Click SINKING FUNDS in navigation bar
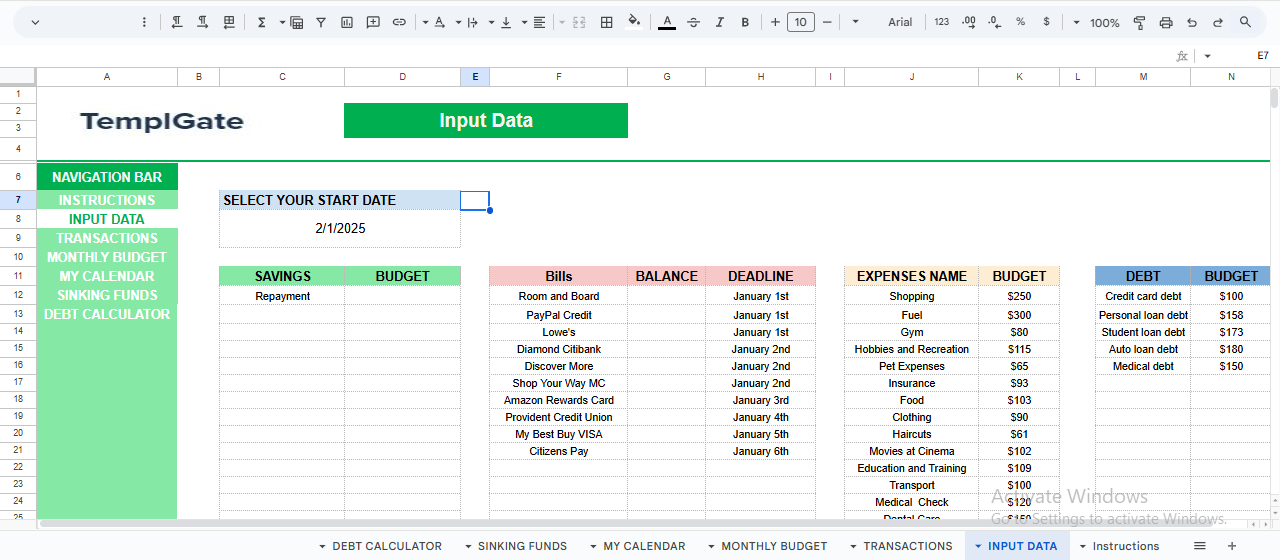Screen dimensions: 1280x560 (x=107, y=295)
